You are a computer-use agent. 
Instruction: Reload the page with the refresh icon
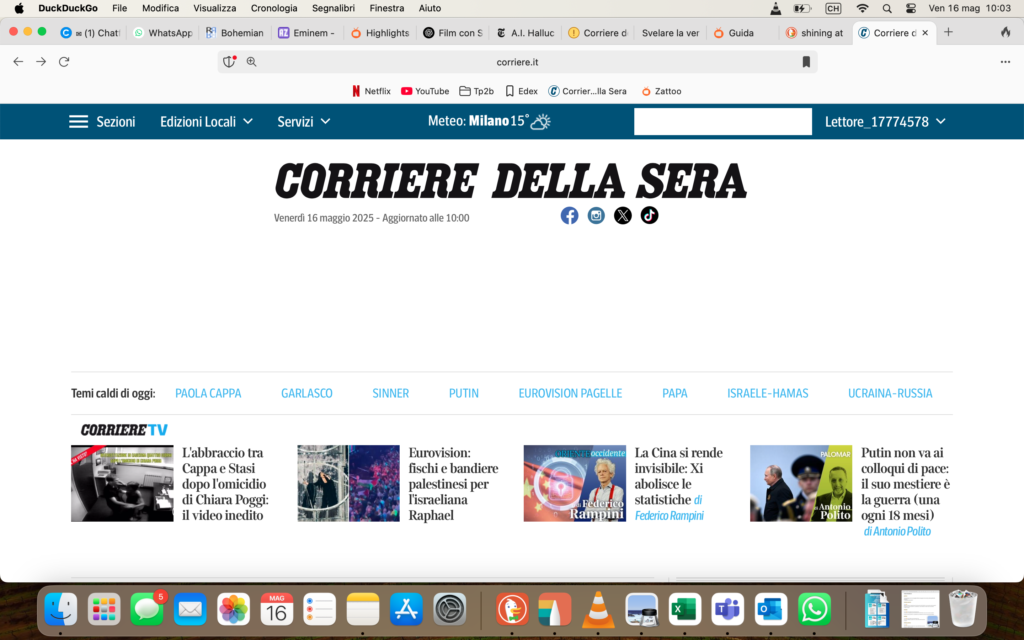point(64,62)
